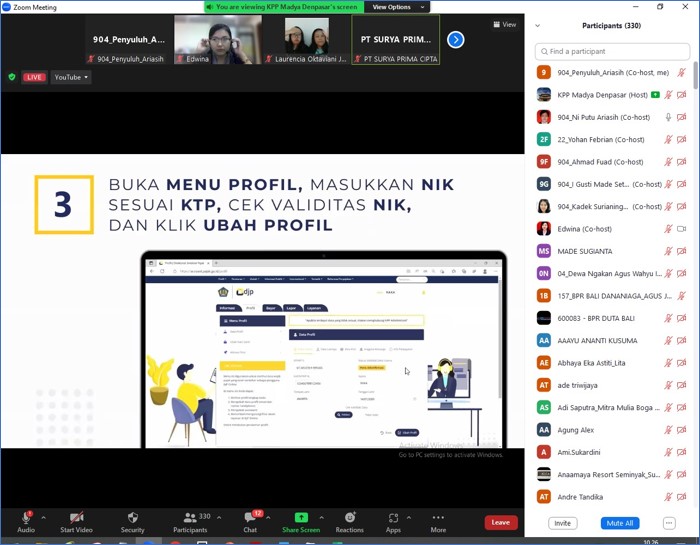Open the Security shield icon
The height and width of the screenshot is (545, 700).
[x=132, y=518]
